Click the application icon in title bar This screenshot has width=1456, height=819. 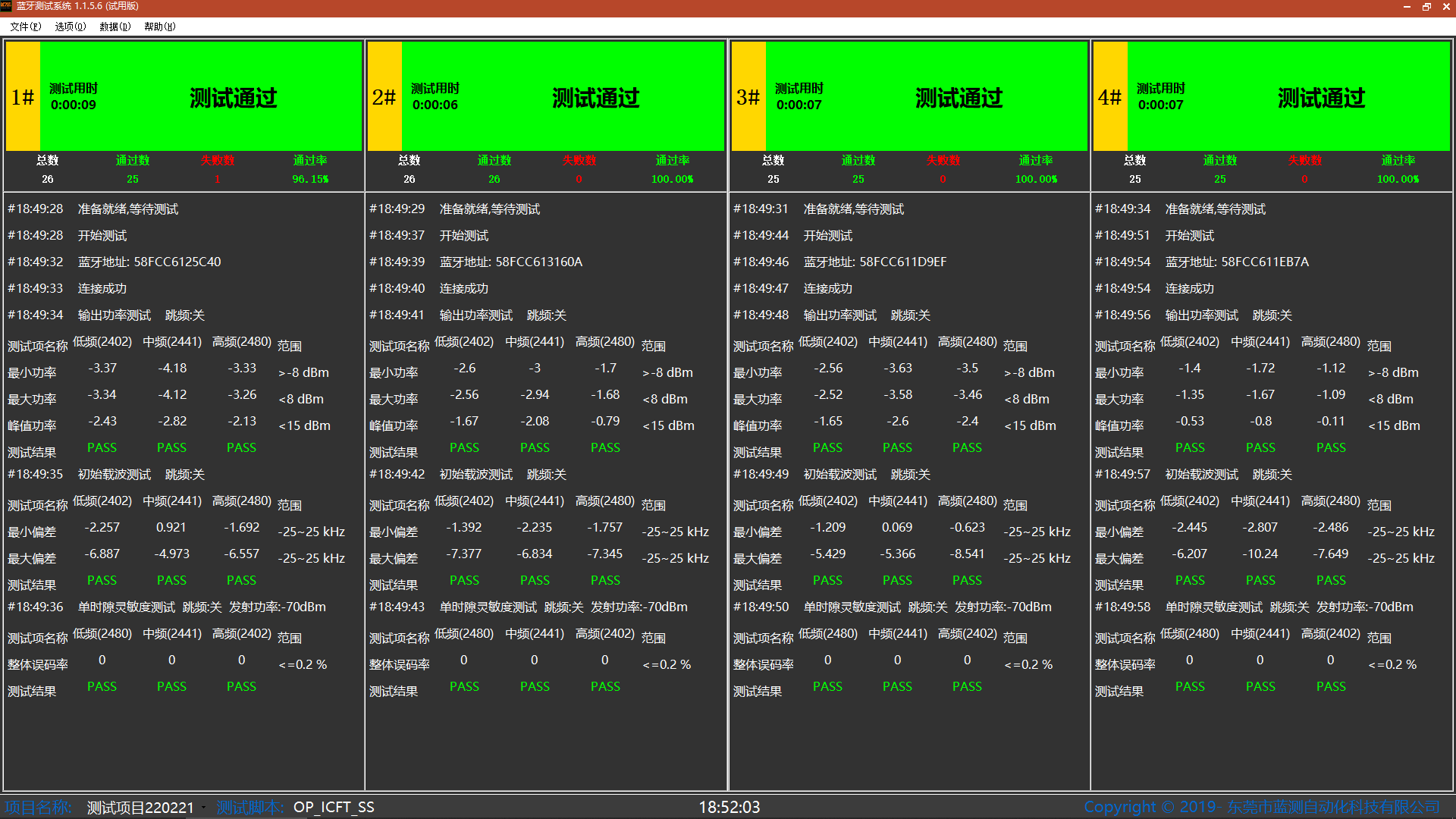(x=6, y=6)
